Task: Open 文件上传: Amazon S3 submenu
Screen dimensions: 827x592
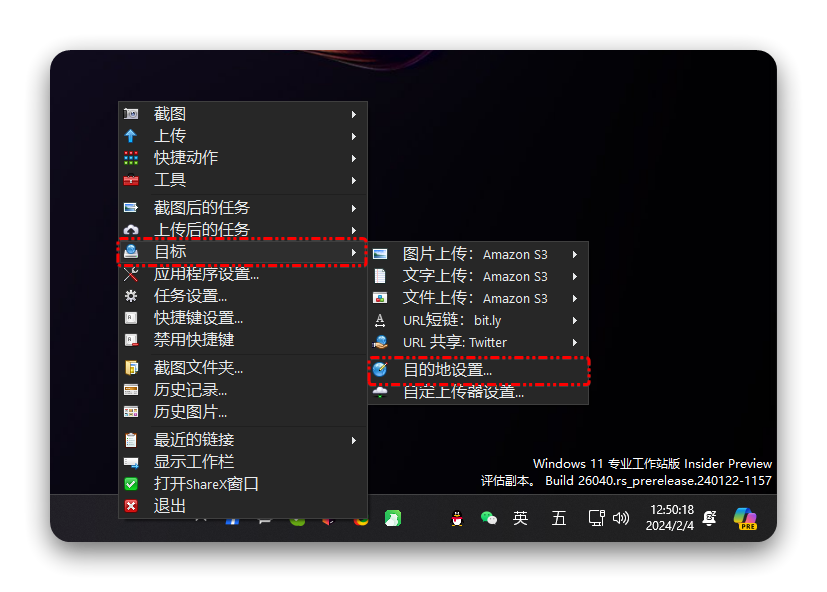Action: (x=478, y=299)
